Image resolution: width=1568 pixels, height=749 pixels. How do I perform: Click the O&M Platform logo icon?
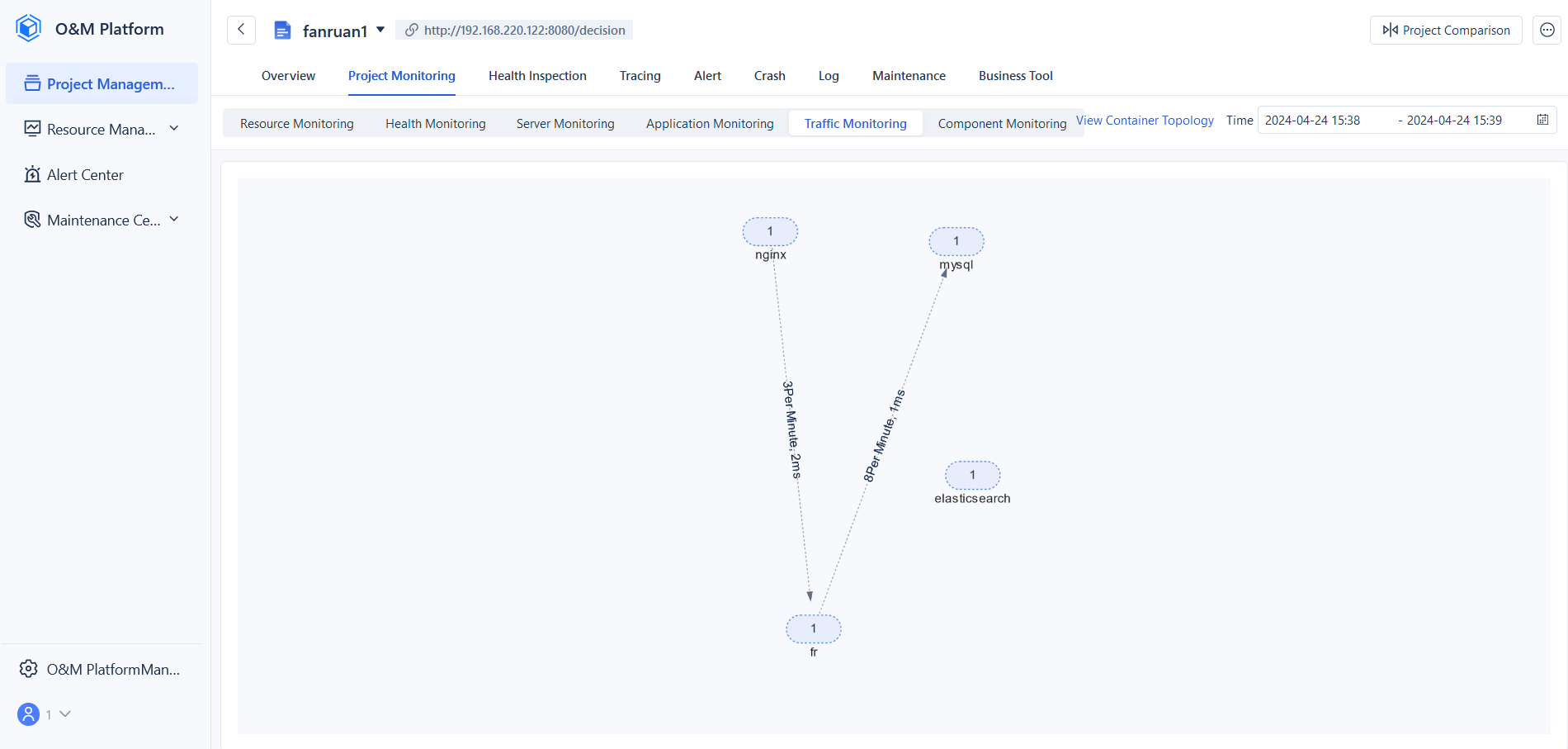[27, 27]
